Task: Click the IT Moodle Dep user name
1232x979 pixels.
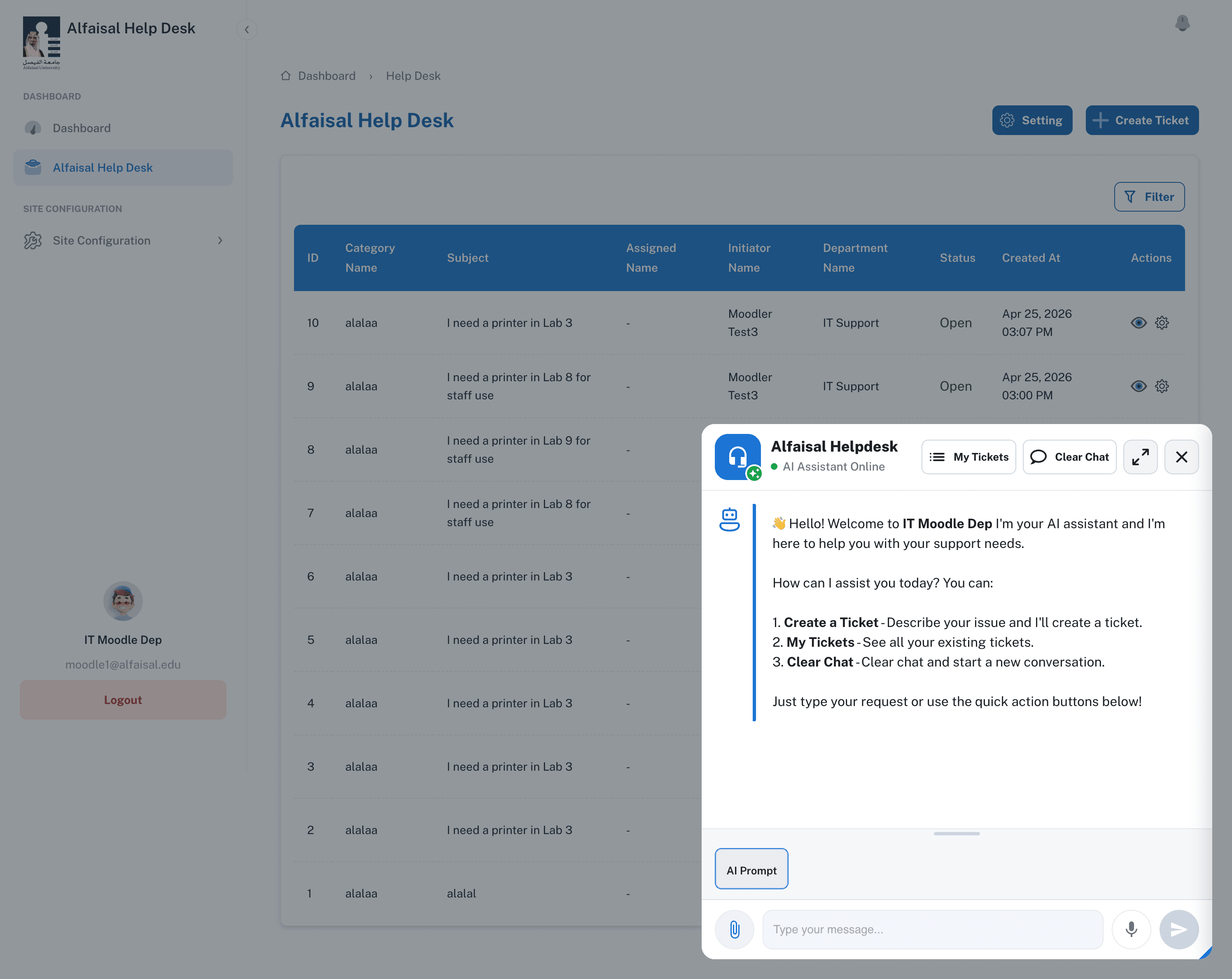Action: [123, 640]
